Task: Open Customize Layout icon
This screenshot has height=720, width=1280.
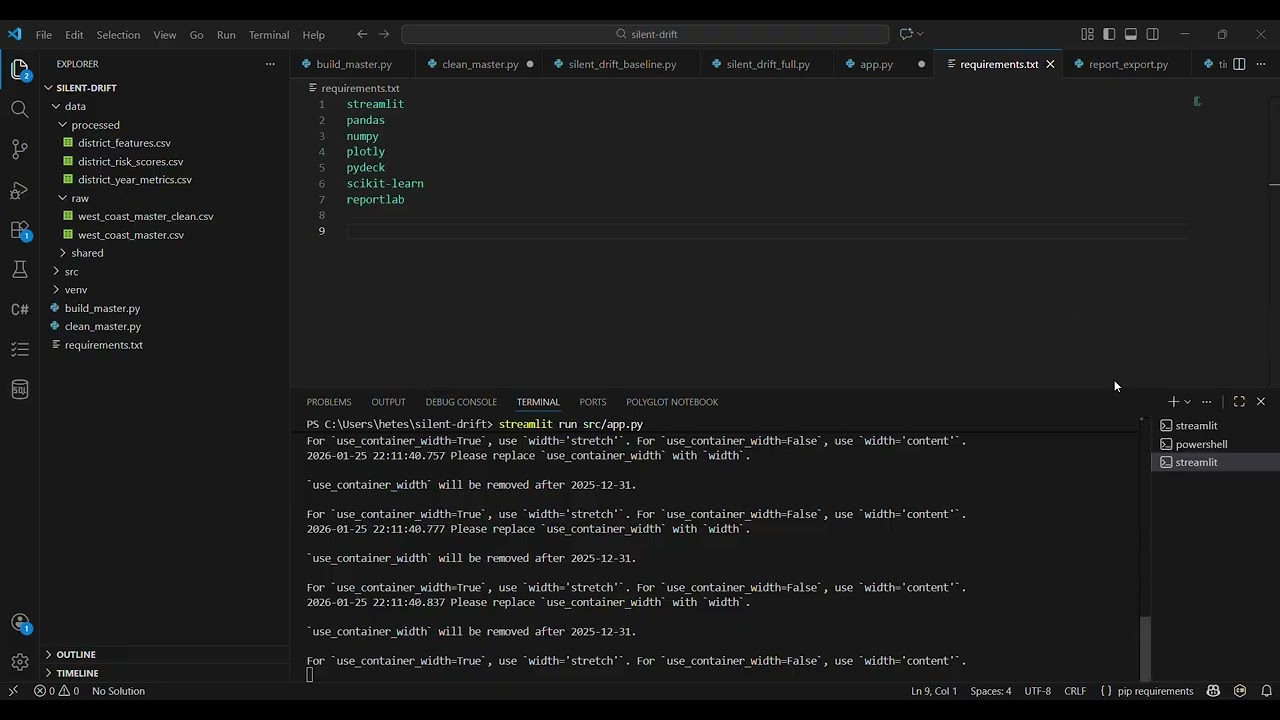Action: point(1087,34)
